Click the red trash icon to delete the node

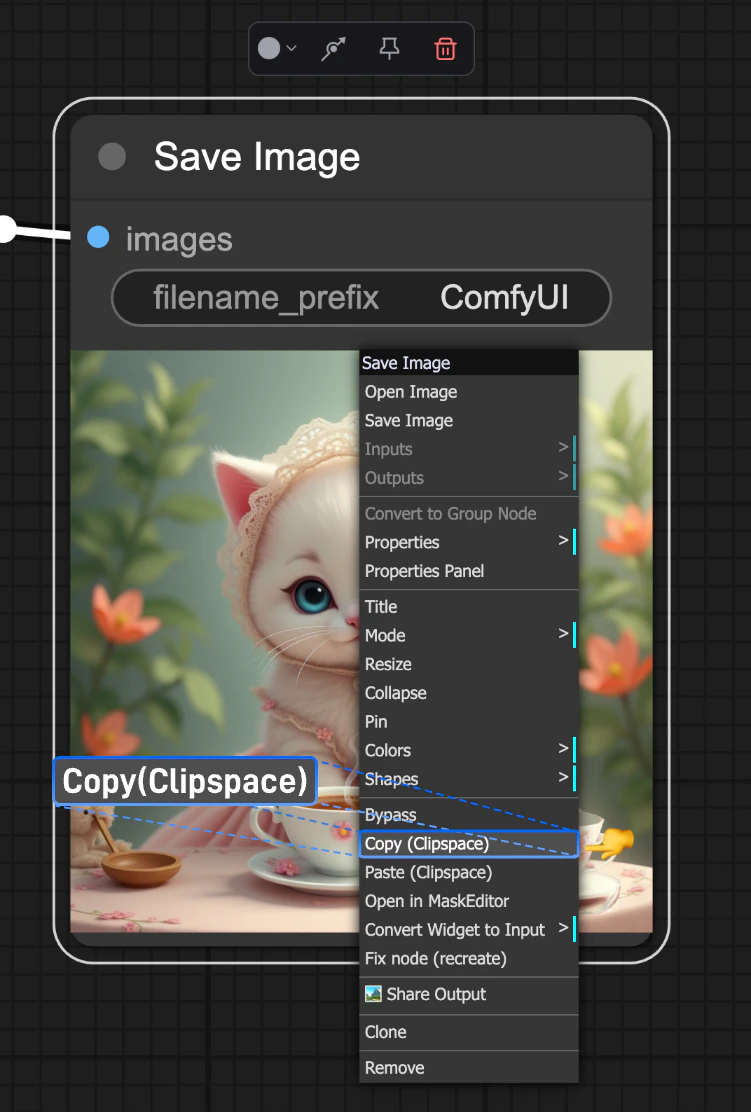tap(446, 48)
